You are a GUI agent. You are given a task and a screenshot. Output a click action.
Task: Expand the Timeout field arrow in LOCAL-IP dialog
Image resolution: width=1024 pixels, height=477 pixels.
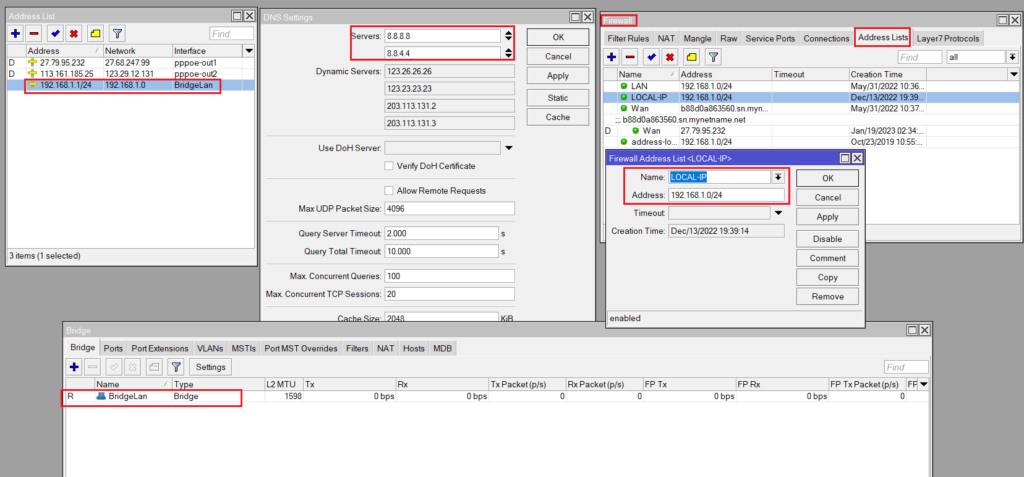[778, 213]
